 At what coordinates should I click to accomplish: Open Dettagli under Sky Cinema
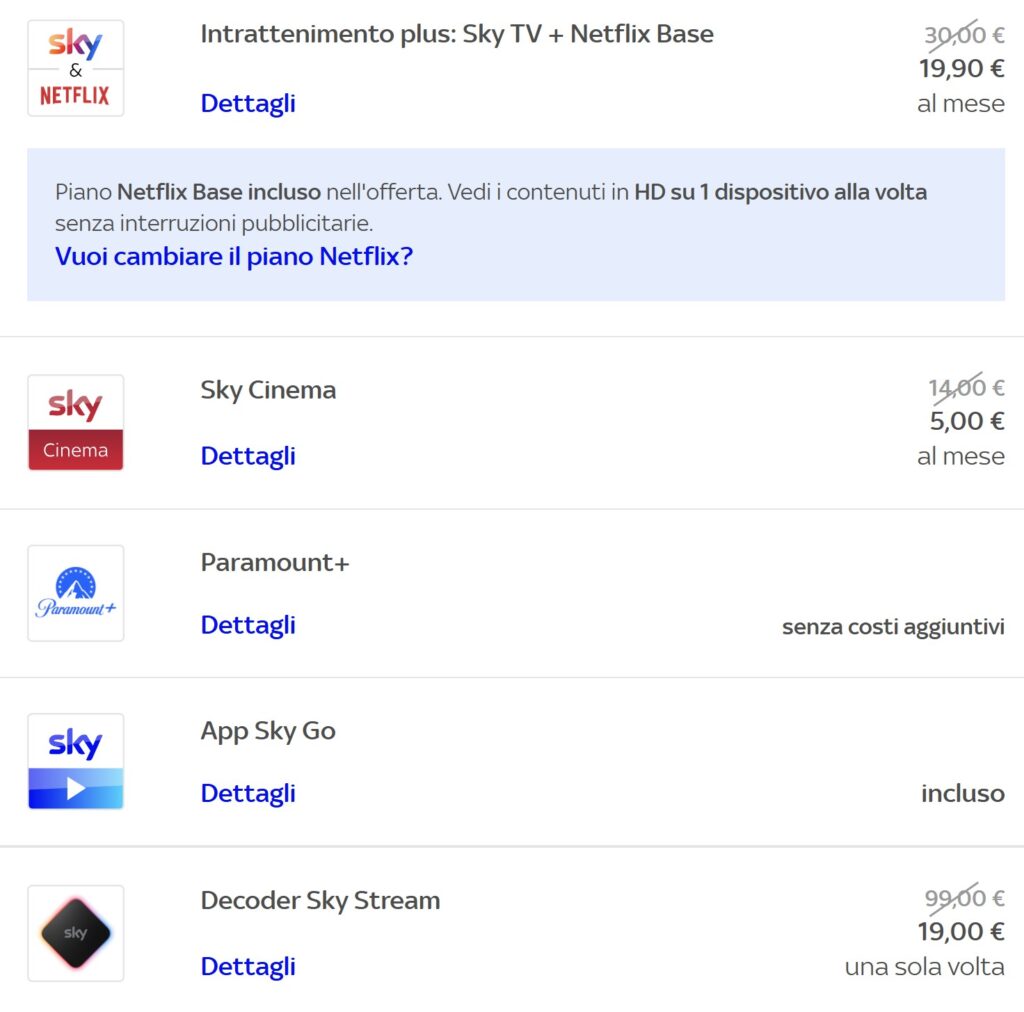(247, 456)
